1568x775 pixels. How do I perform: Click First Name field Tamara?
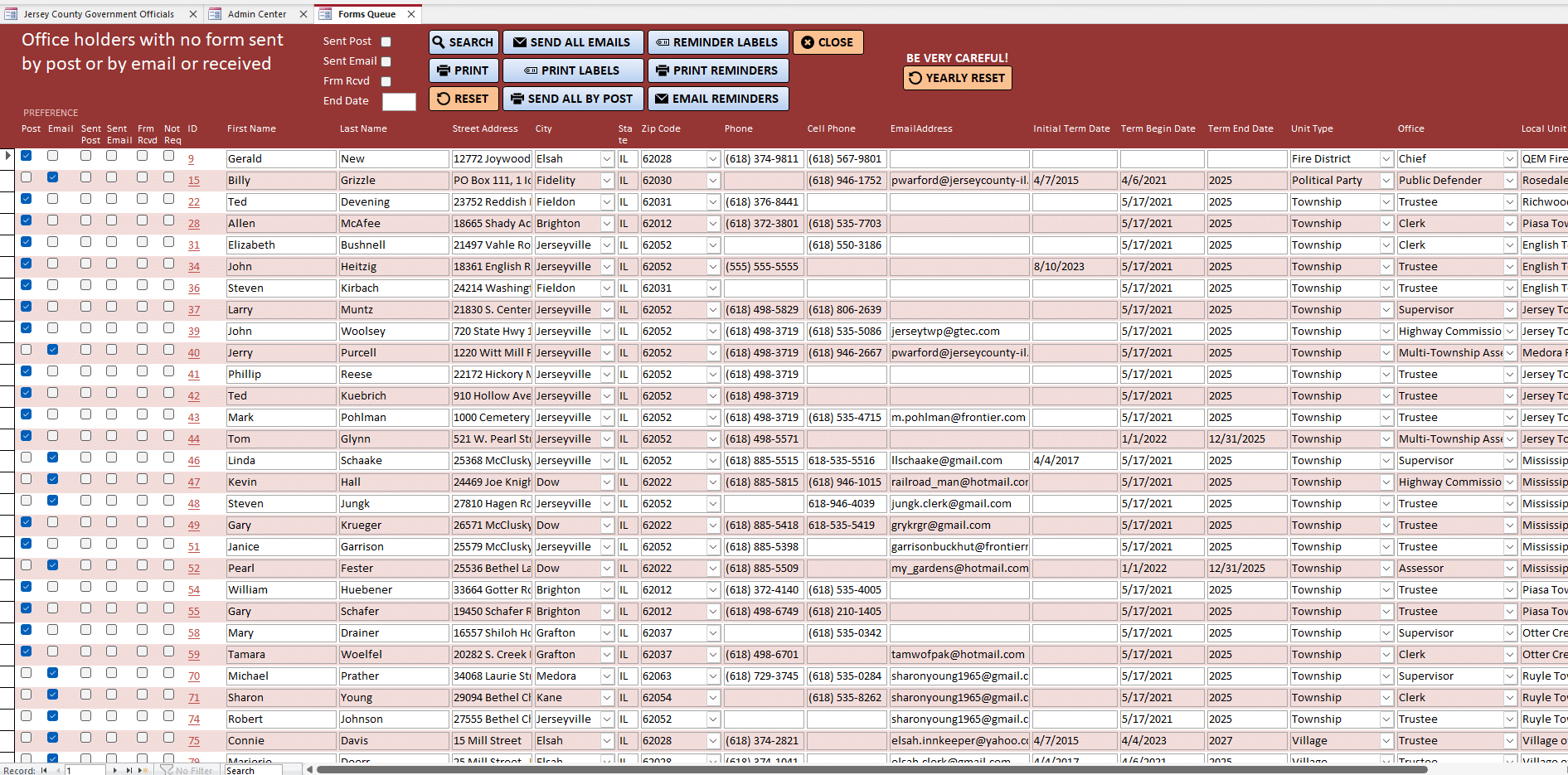coord(281,655)
